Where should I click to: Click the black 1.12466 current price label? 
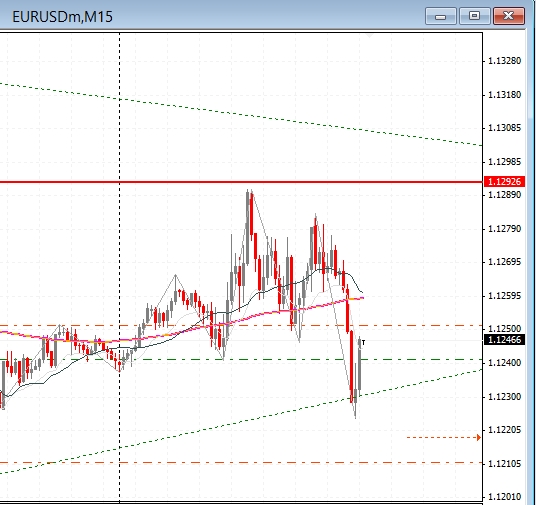tap(505, 340)
